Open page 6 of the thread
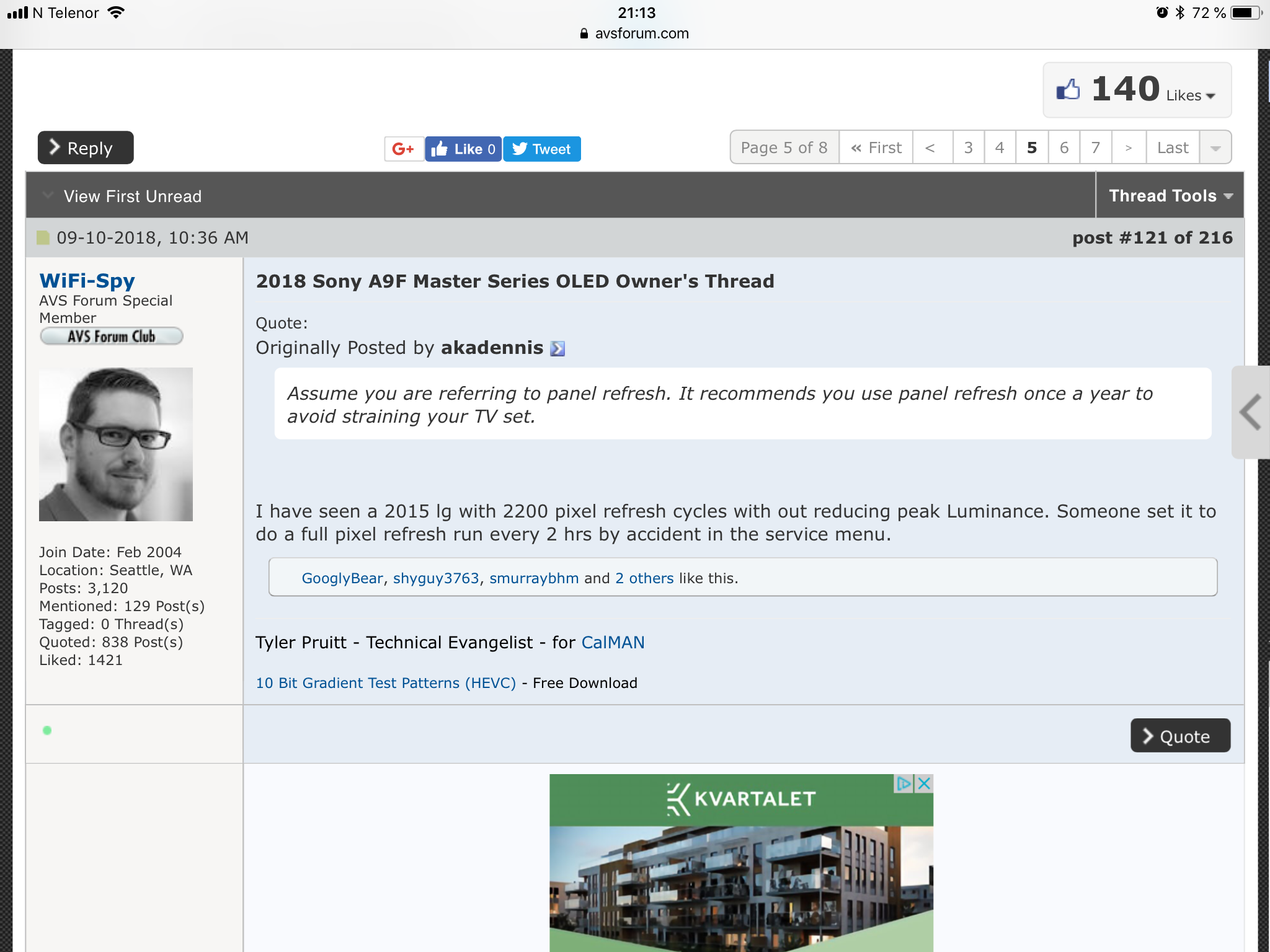1270x952 pixels. tap(1064, 148)
